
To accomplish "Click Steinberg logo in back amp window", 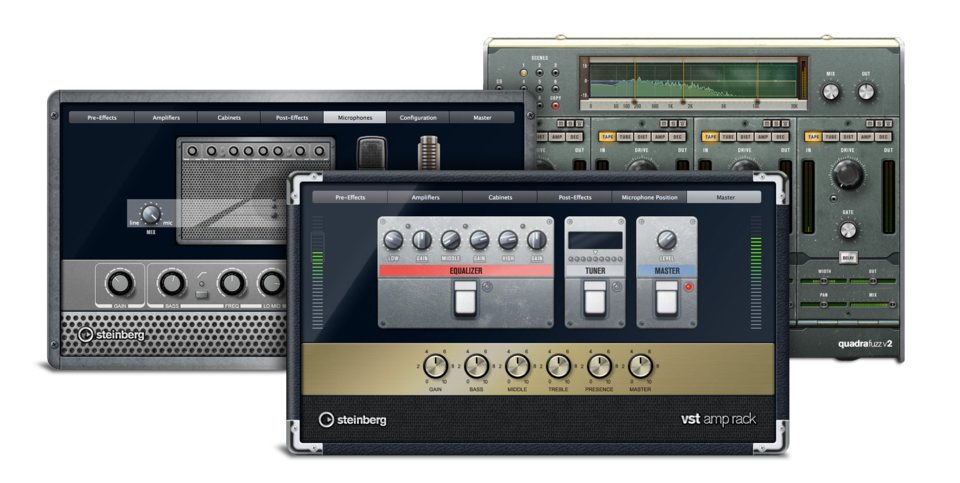I will click(x=111, y=335).
